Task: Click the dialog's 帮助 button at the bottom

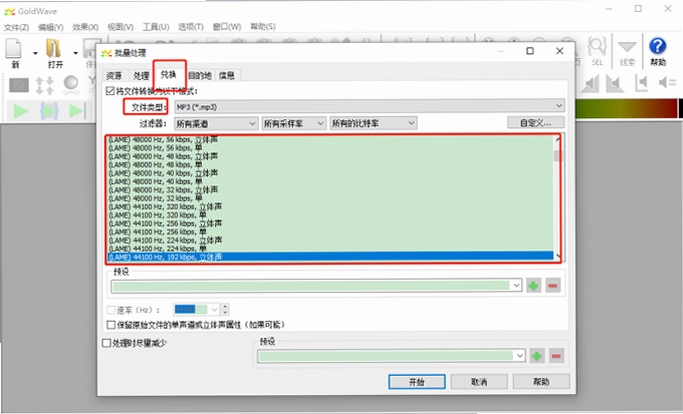Action: 541,382
